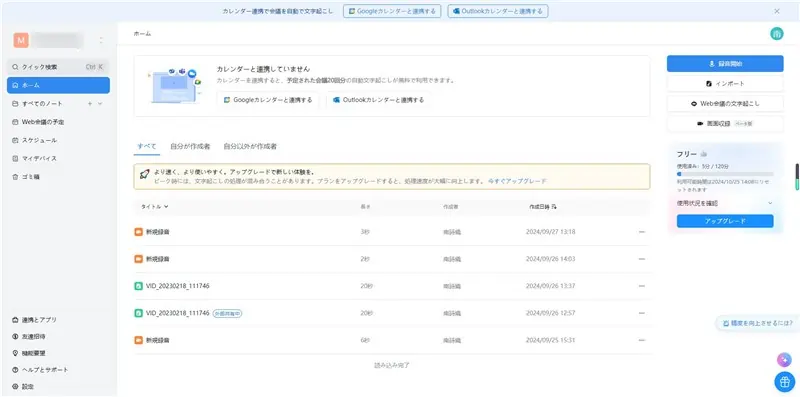Open the more menu for the 2024/09/27 13:18 row
This screenshot has width=800, height=397.
pyautogui.click(x=642, y=232)
